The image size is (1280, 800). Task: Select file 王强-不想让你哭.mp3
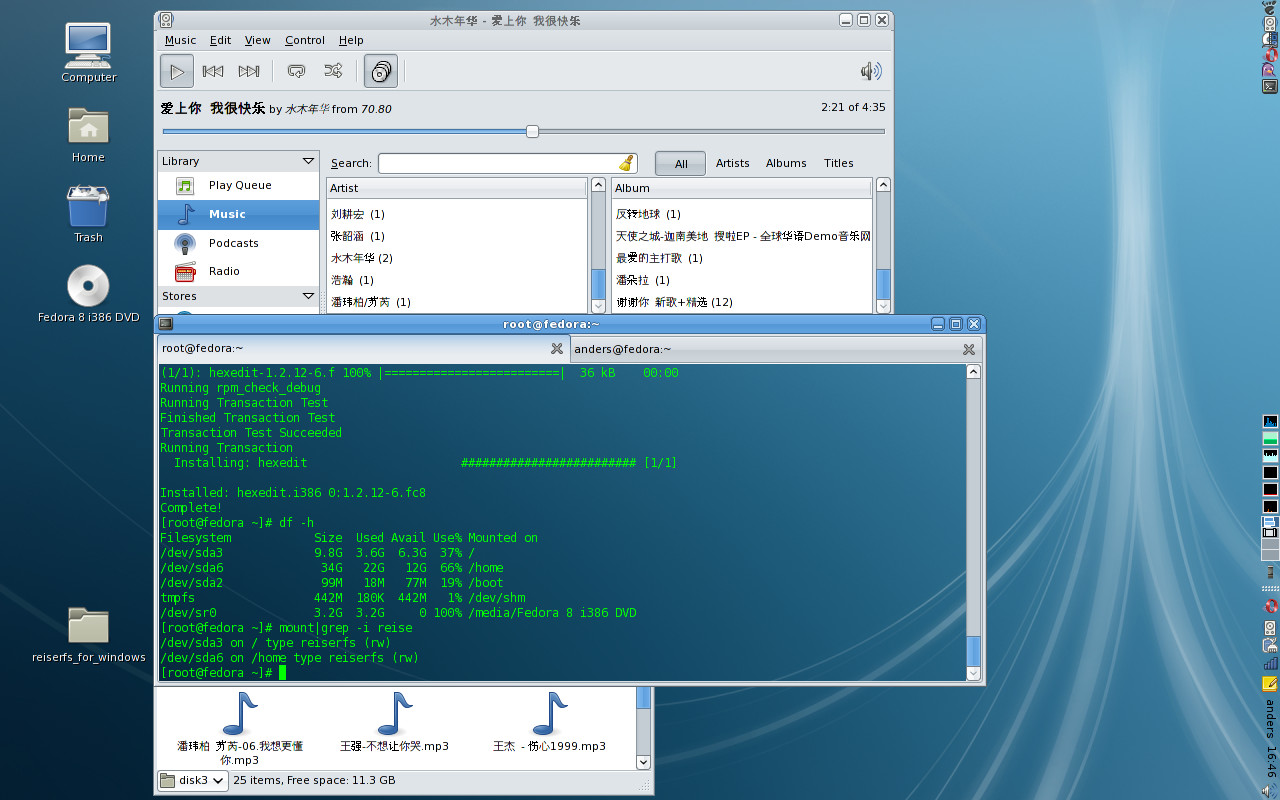click(394, 724)
